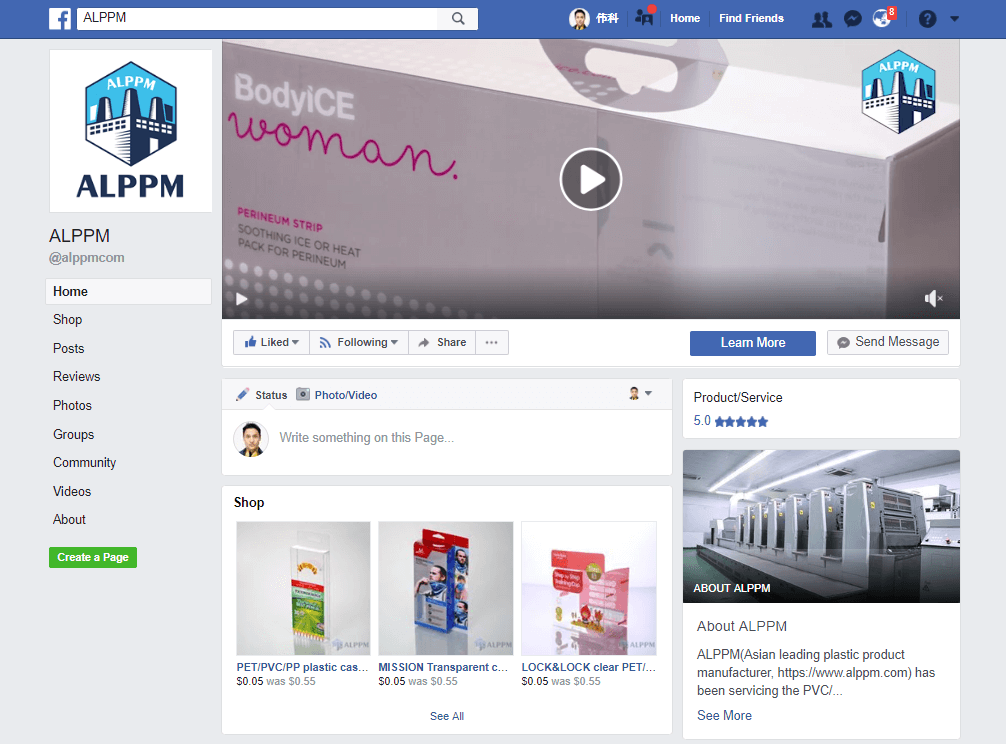The width and height of the screenshot is (1006, 744).
Task: Click the 5.0 star rating
Action: pyautogui.click(x=731, y=421)
